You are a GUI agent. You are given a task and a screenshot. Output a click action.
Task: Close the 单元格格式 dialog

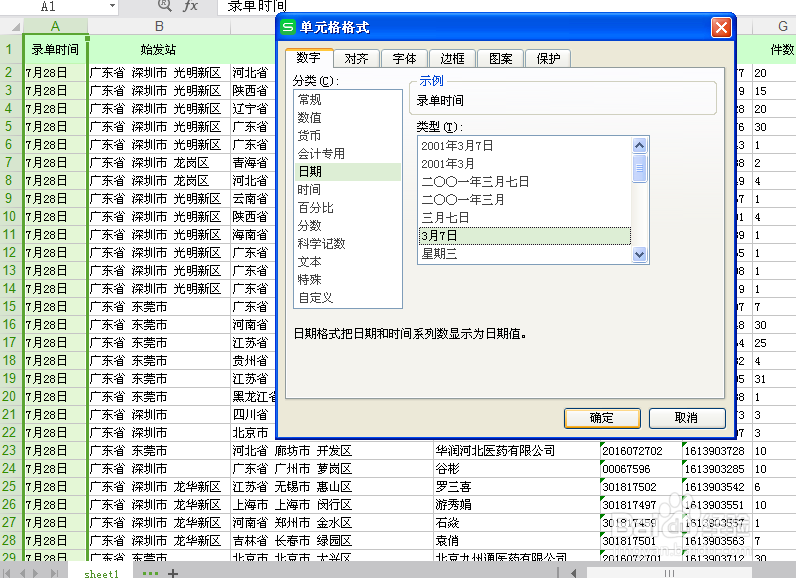pos(721,27)
